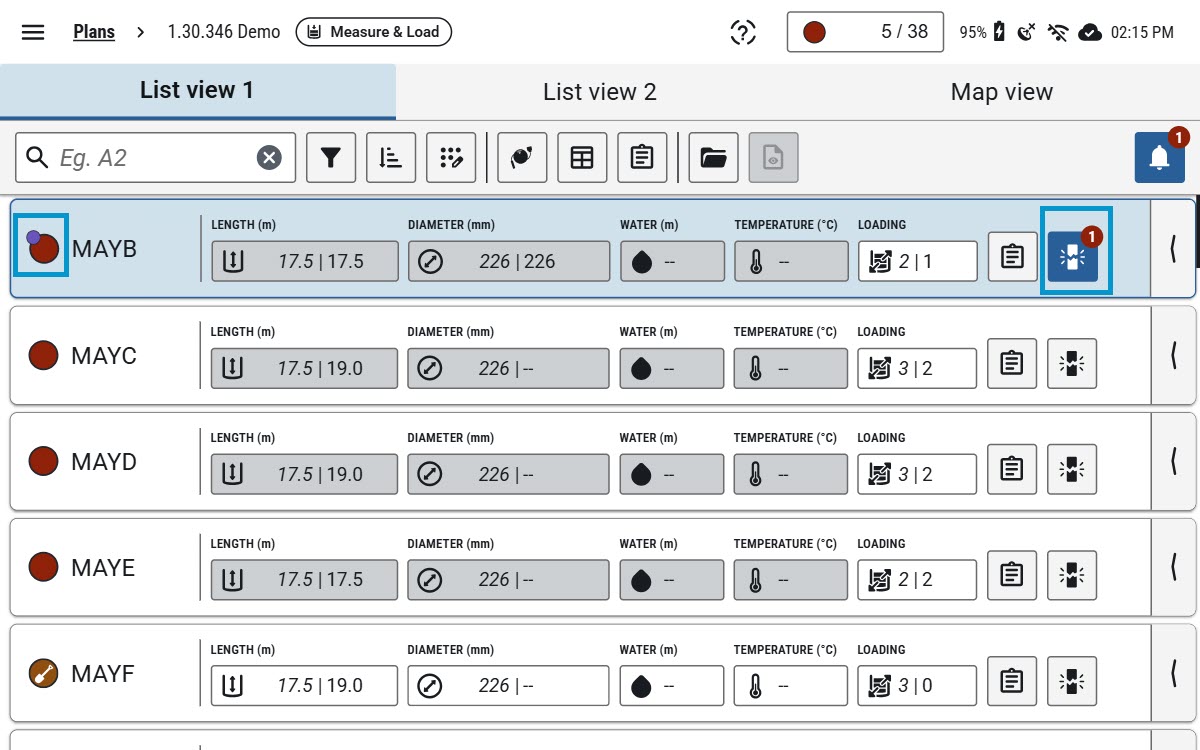Viewport: 1200px width, 750px height.
Task: Open the multi-select edit dots tool
Action: click(x=451, y=158)
